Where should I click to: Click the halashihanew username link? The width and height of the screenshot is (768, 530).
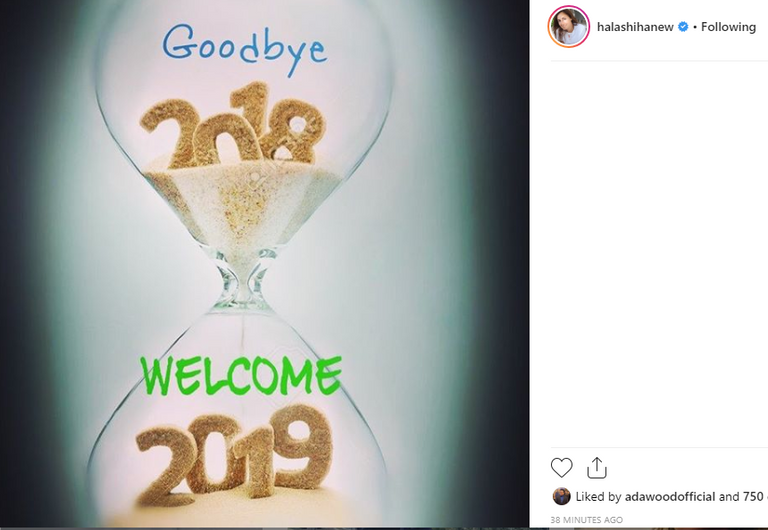tap(635, 27)
